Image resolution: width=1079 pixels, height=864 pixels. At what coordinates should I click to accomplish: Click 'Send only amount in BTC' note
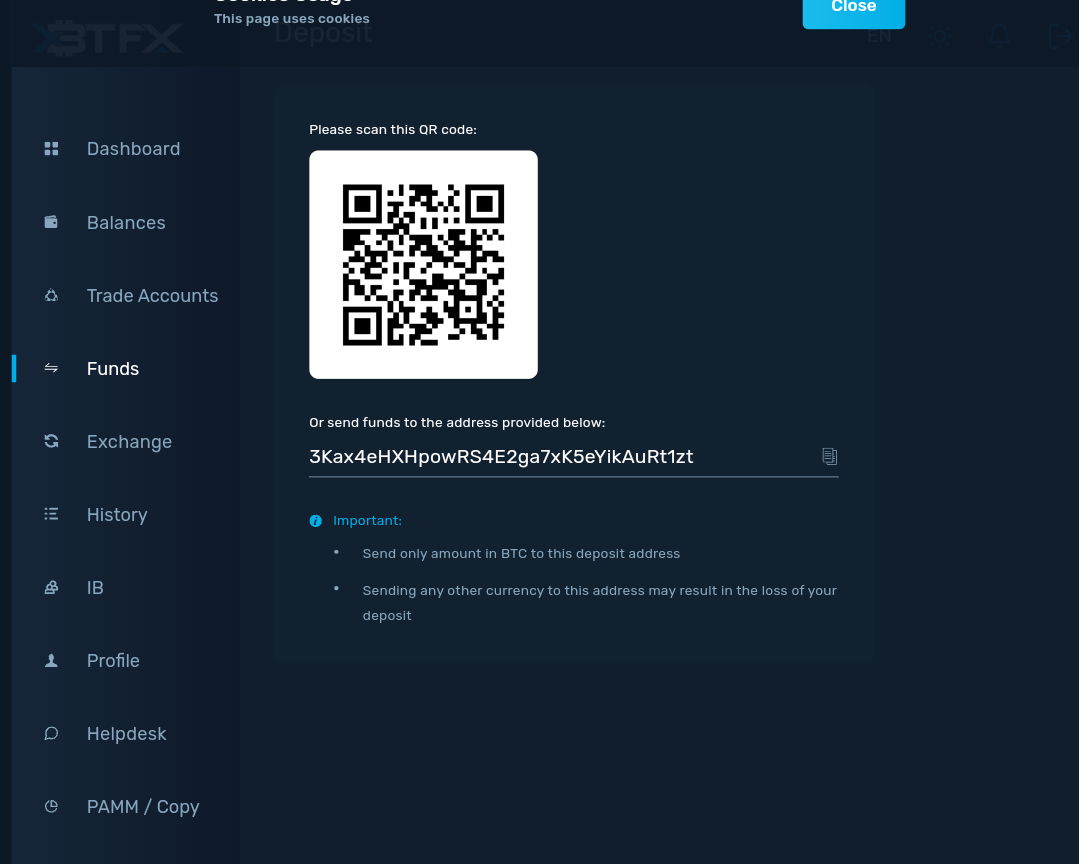coord(521,554)
